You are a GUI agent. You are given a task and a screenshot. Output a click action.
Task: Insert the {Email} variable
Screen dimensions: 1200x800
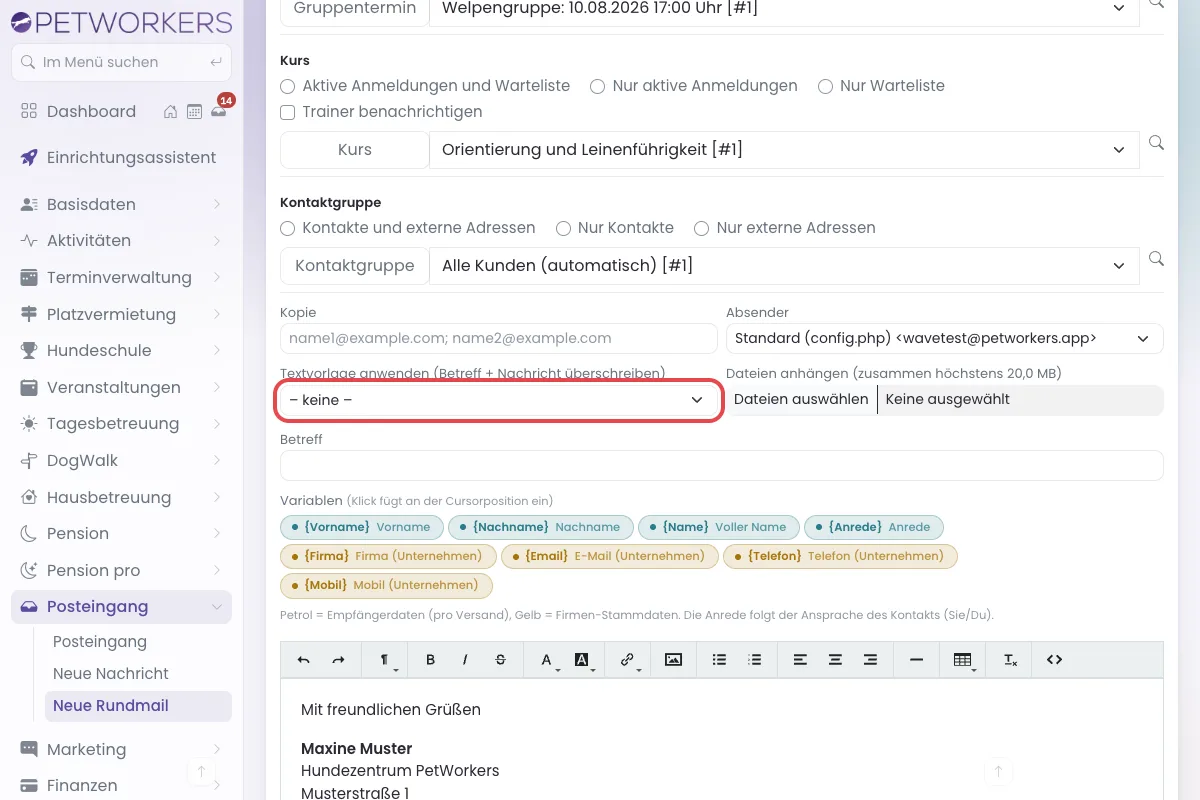pos(609,556)
